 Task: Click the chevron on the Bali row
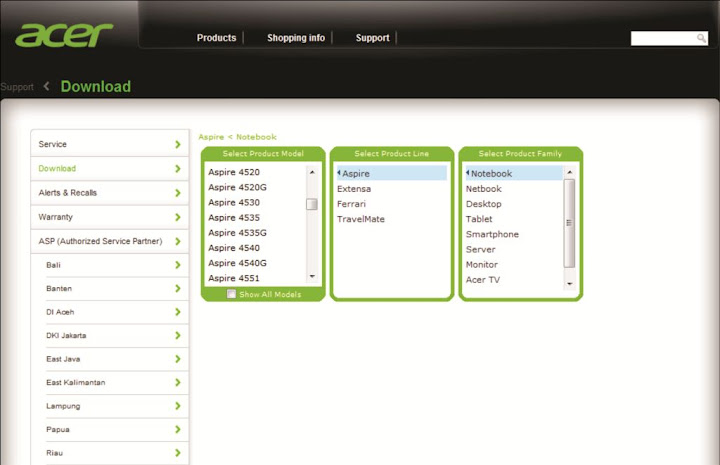[x=178, y=265]
